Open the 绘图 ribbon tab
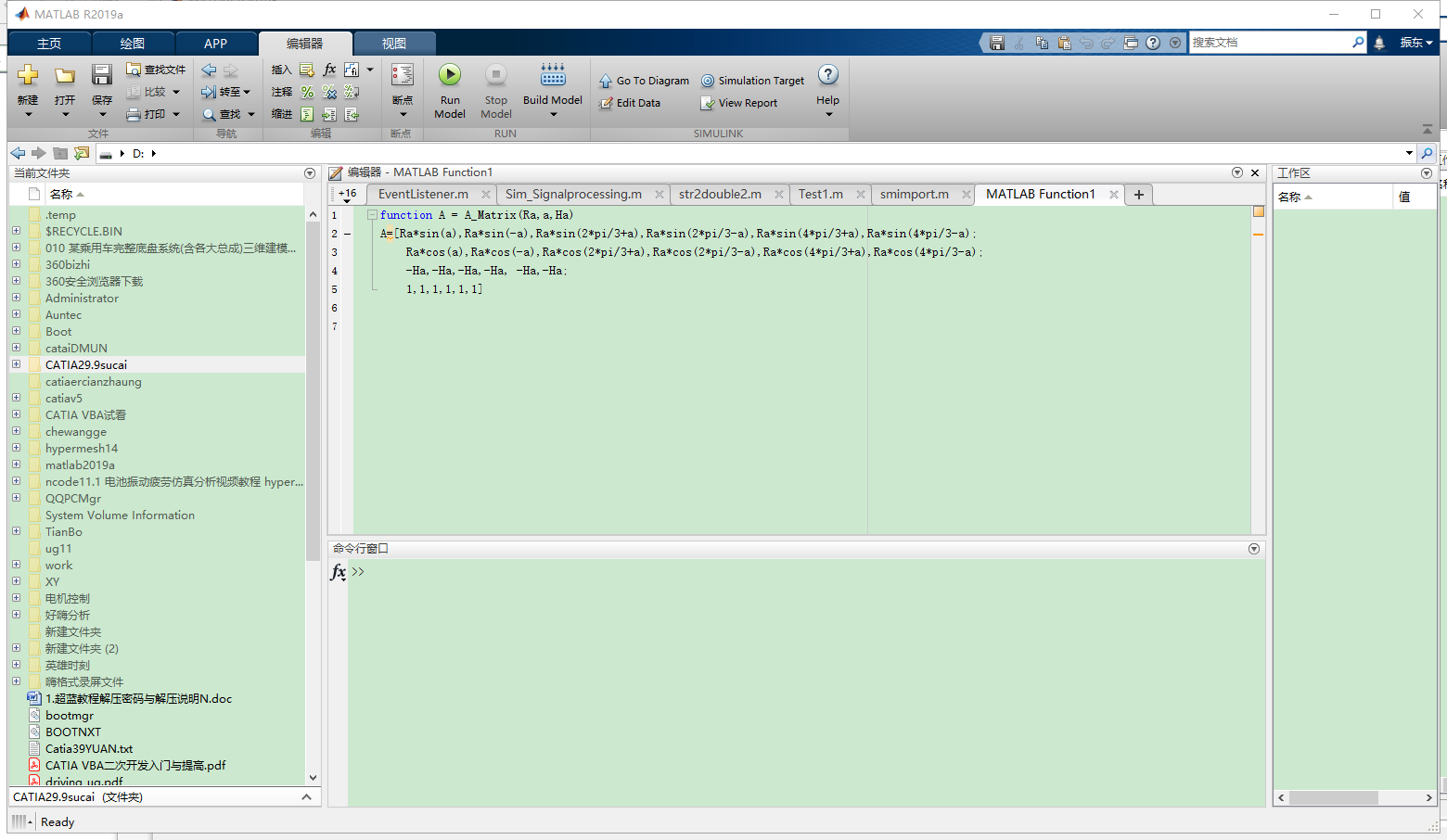 (132, 43)
